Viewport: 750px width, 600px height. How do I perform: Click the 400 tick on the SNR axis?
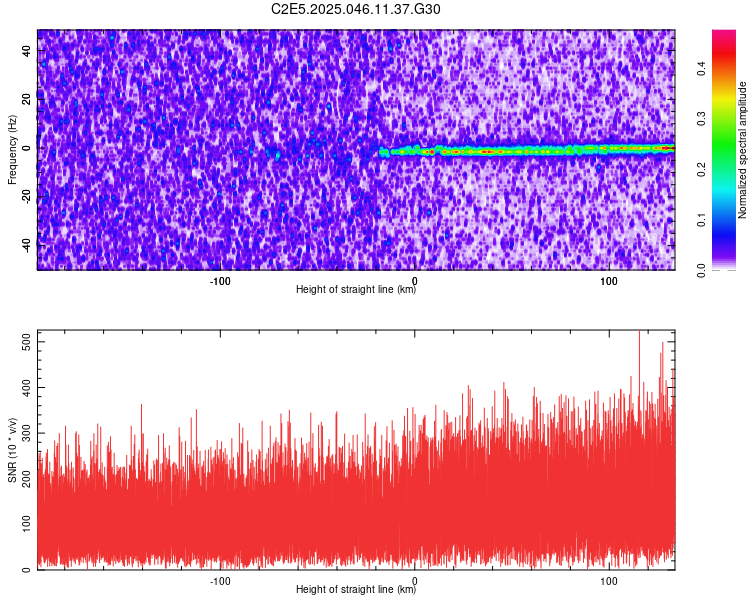[x=27, y=388]
